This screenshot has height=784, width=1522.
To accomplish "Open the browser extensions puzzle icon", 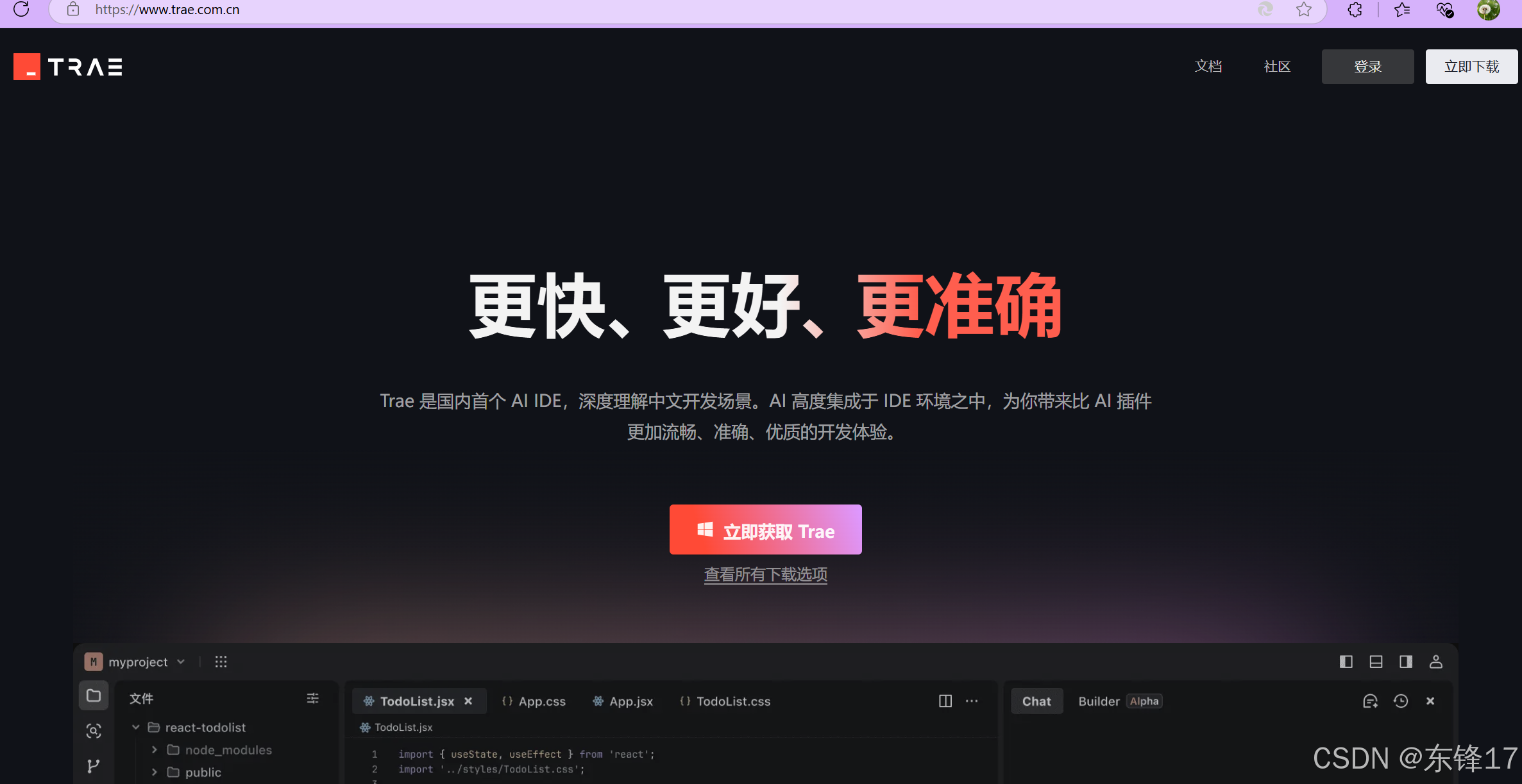I will [1355, 10].
